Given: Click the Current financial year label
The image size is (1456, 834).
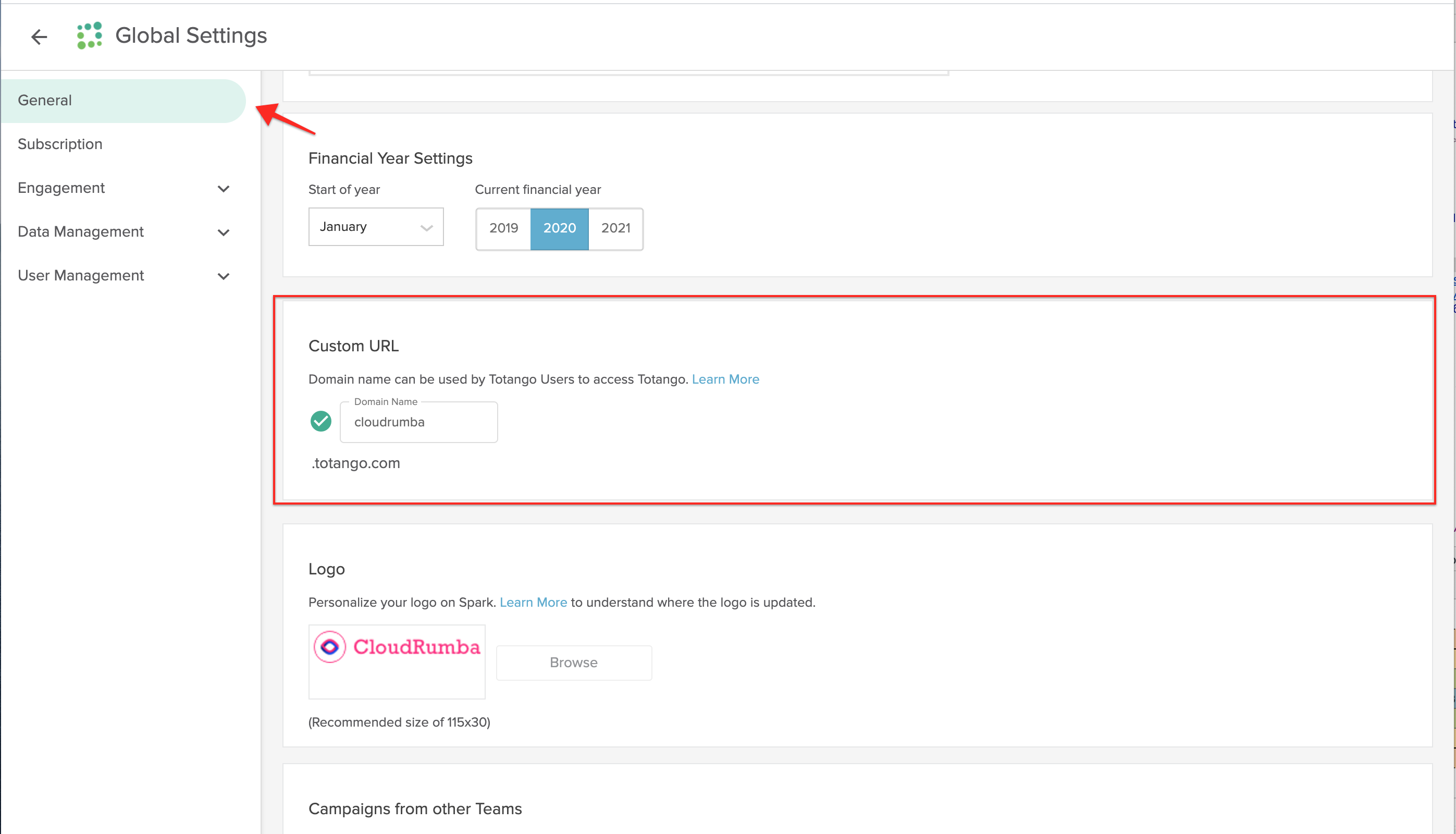Looking at the screenshot, I should 538,190.
